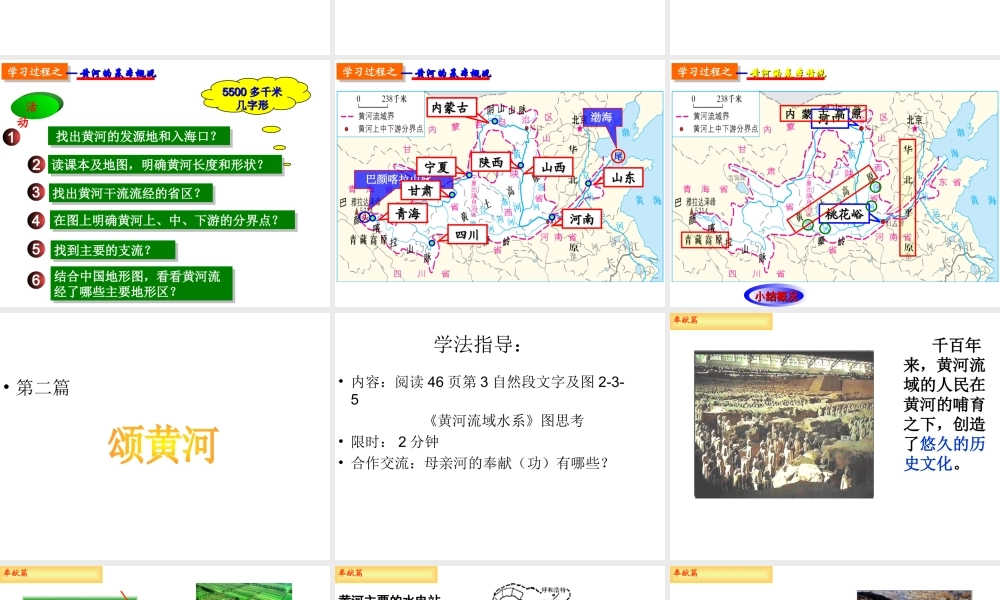
Task: Click the 内蒙古高原 red box on the right map
Action: [823, 114]
